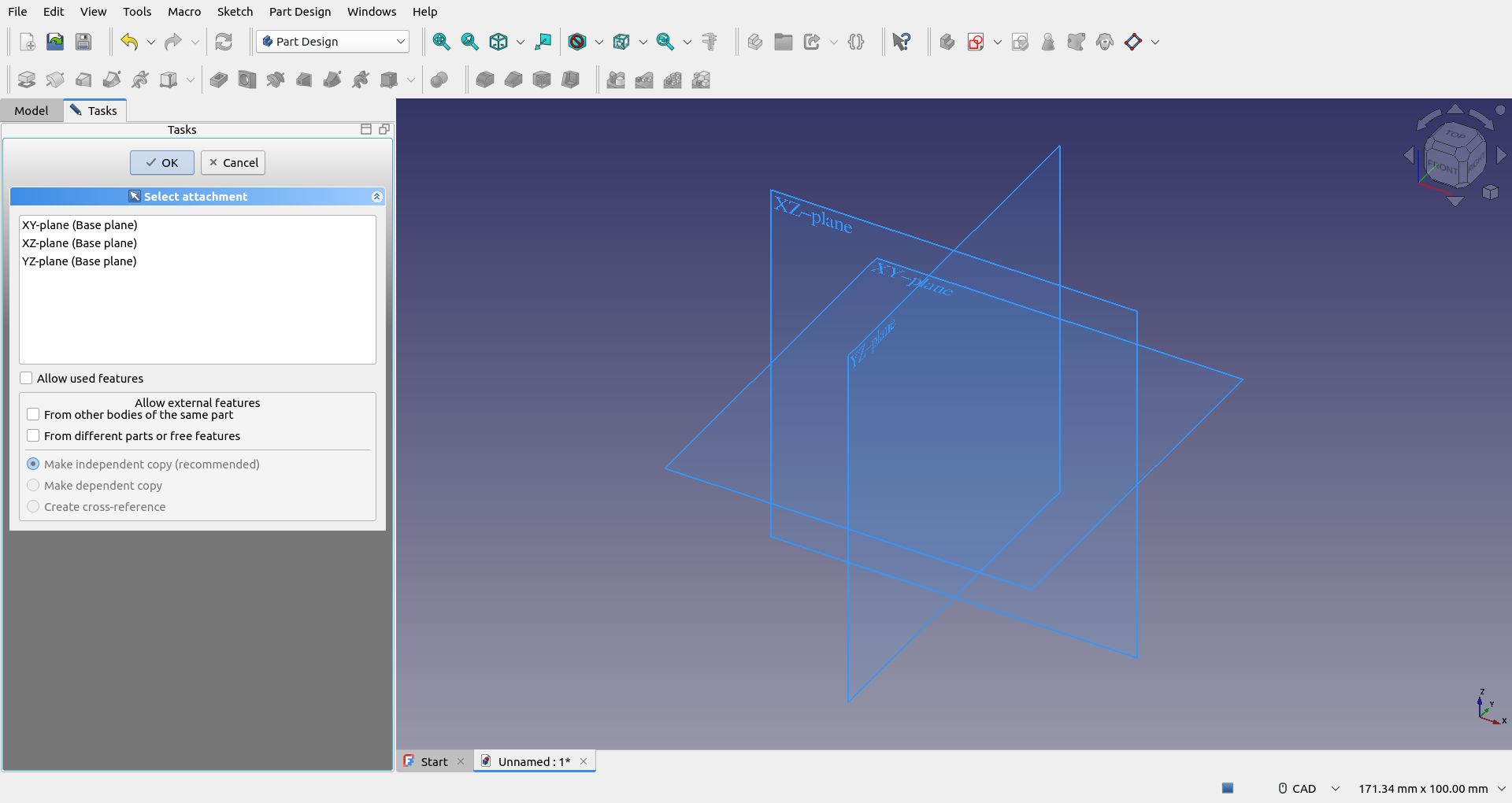Image resolution: width=1512 pixels, height=803 pixels.
Task: Click the Validate sketch icon
Action: click(1020, 42)
